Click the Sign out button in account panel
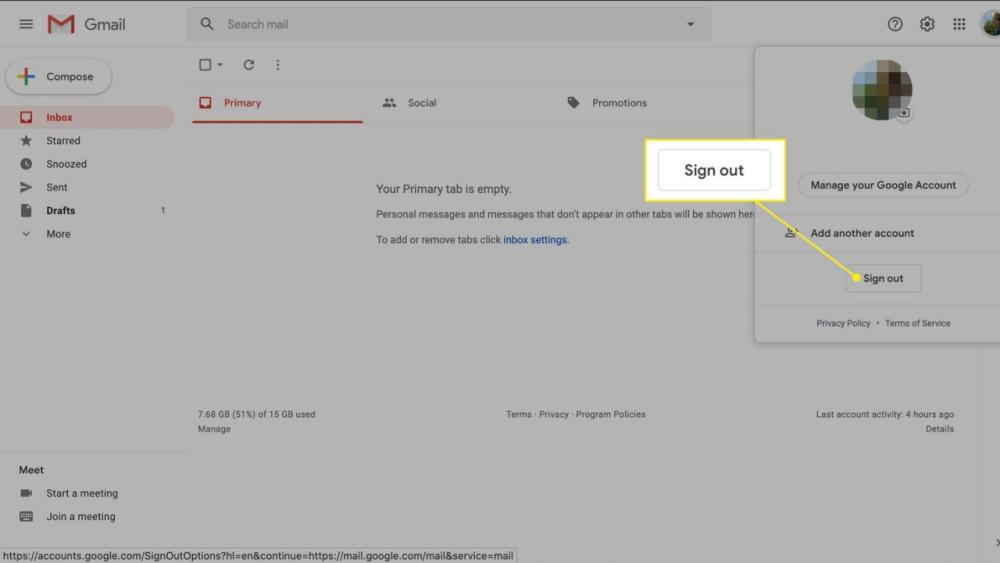Screen dimensions: 1000x563 883,278
